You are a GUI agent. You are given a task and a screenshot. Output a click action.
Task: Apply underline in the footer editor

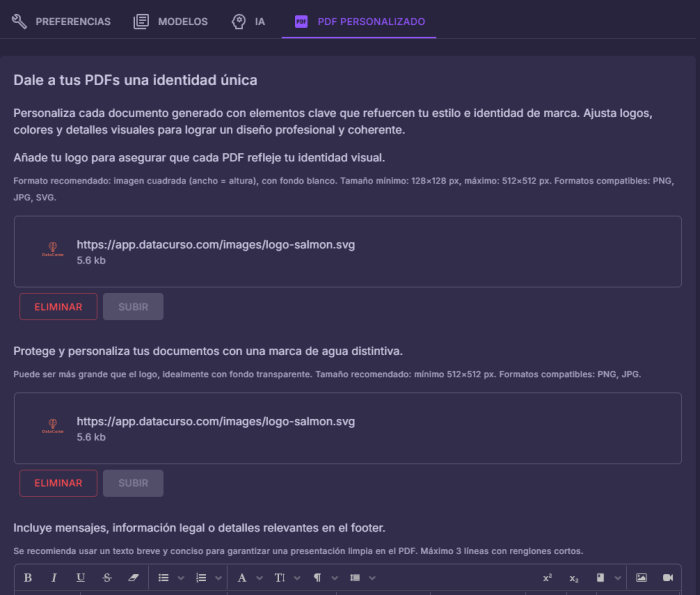click(x=80, y=578)
